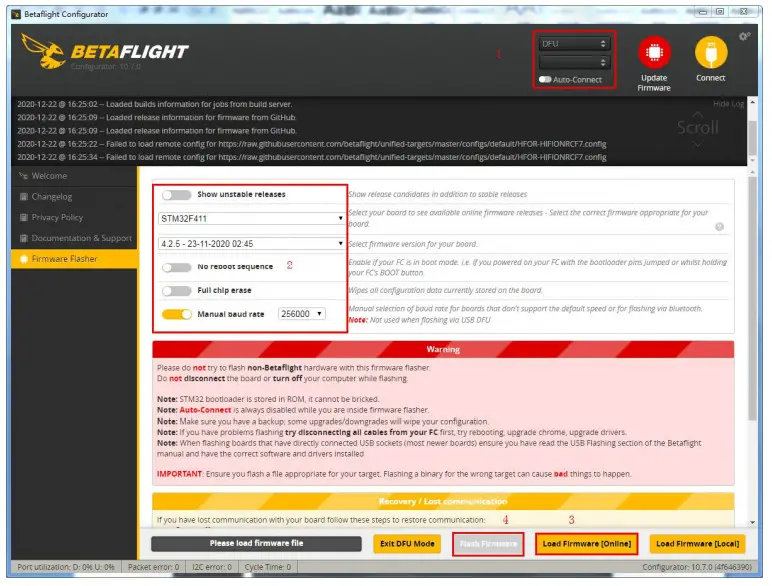Click the red Auto-Connect text in warning note
The image size is (772, 586).
click(x=205, y=410)
